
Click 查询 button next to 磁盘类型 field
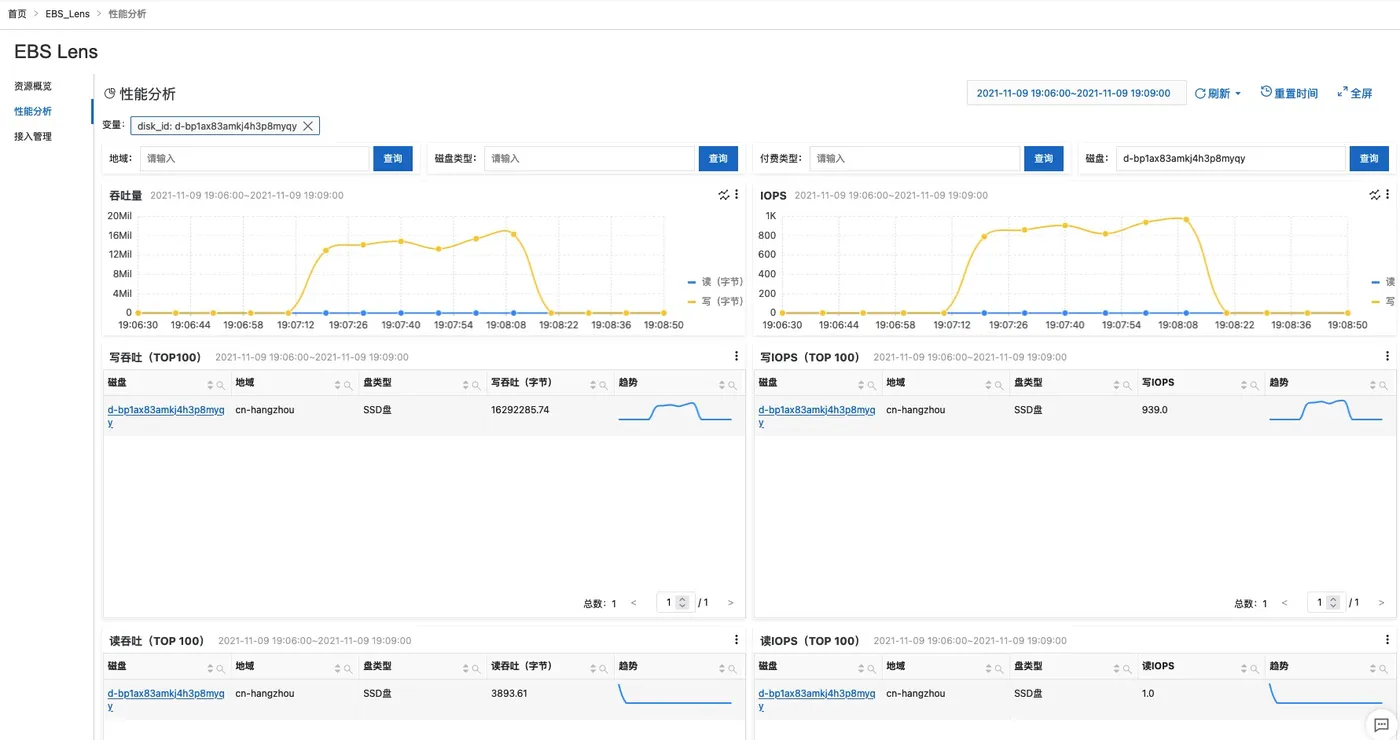coord(718,158)
